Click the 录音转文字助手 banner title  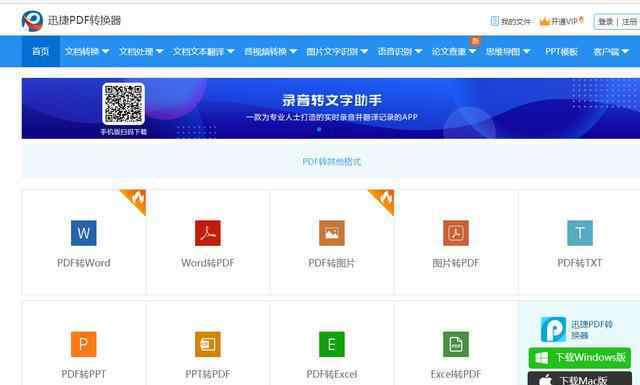coord(332,100)
